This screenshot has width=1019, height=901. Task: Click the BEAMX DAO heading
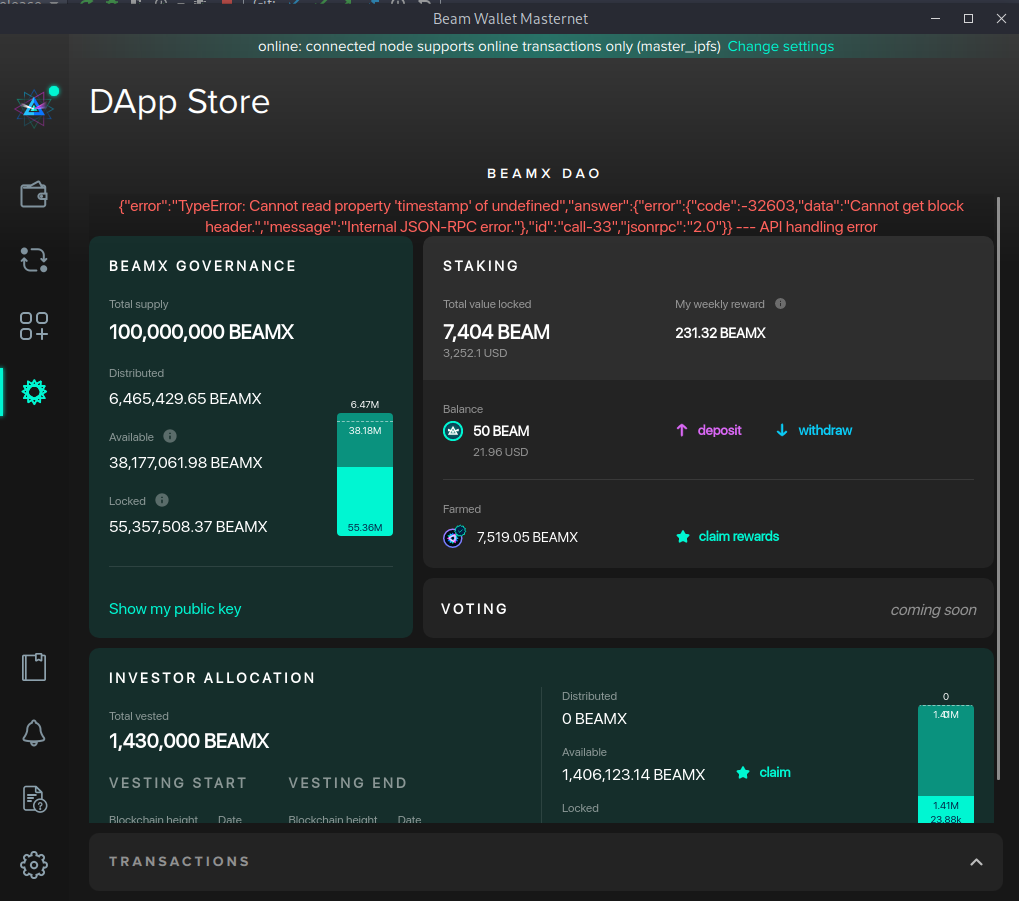[543, 174]
